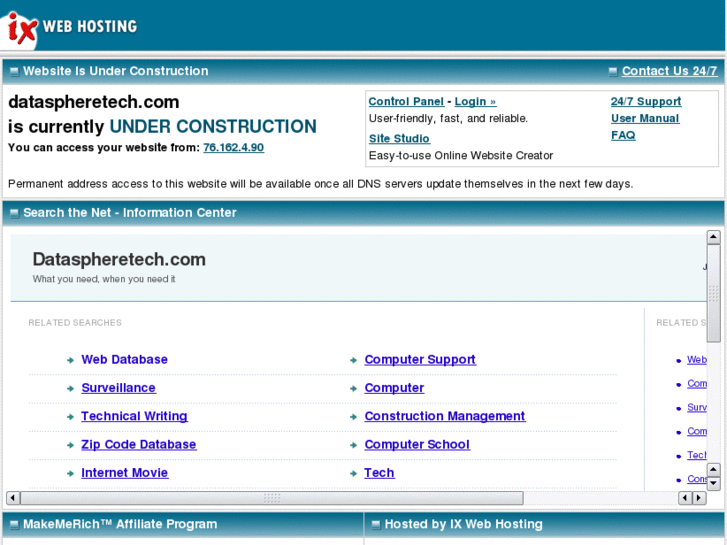Open the Surveillance related search
The image size is (727, 545).
[119, 388]
